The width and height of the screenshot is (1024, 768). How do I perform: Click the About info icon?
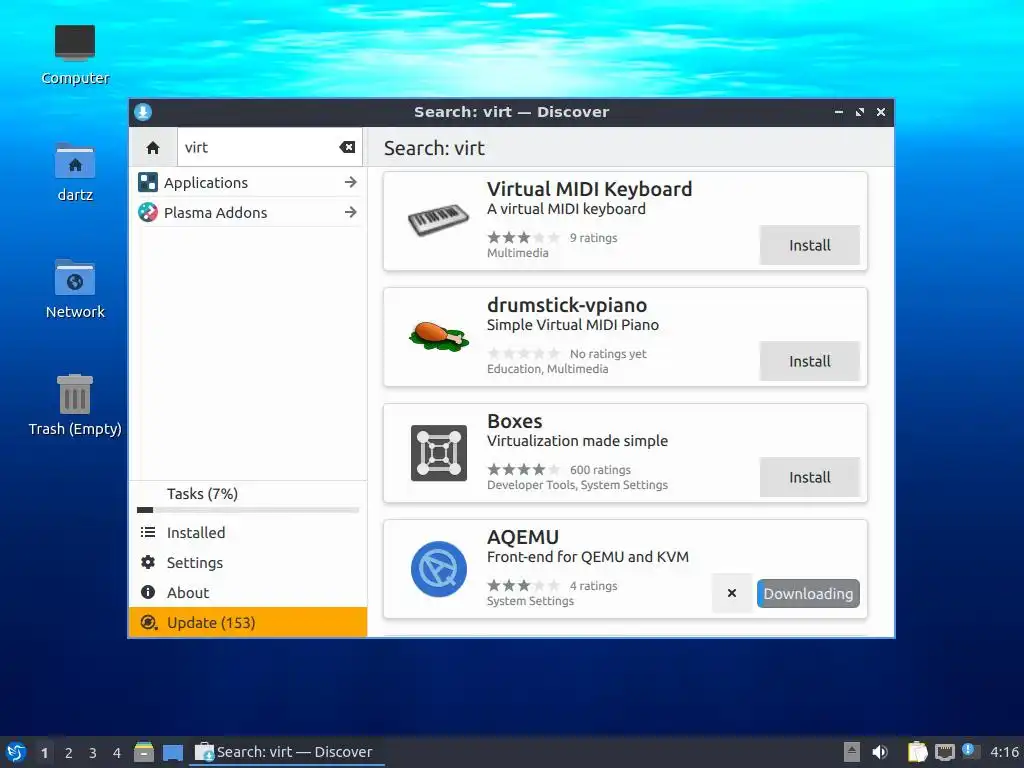point(148,592)
